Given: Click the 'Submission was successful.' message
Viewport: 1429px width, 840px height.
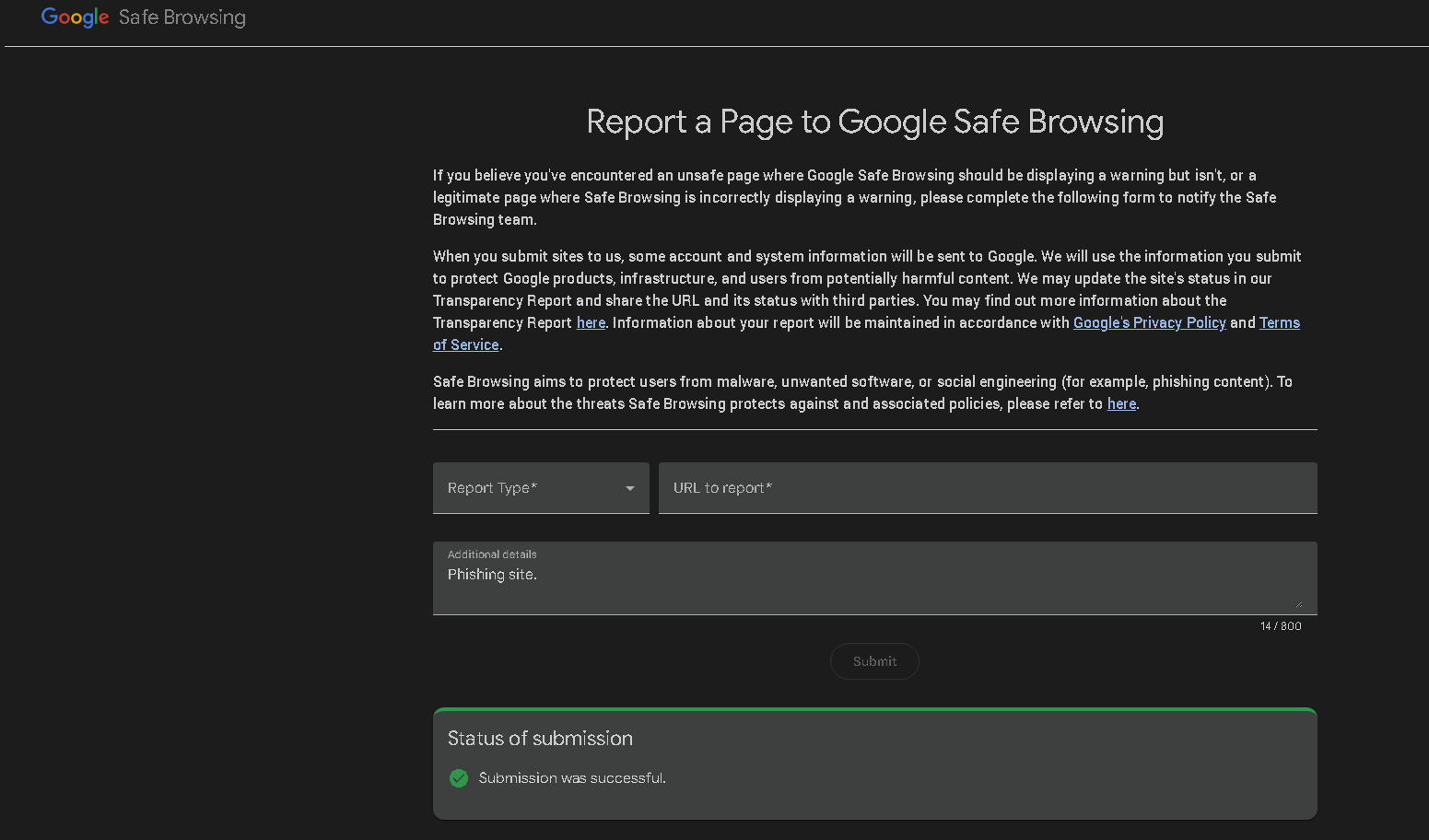Looking at the screenshot, I should tap(572, 778).
